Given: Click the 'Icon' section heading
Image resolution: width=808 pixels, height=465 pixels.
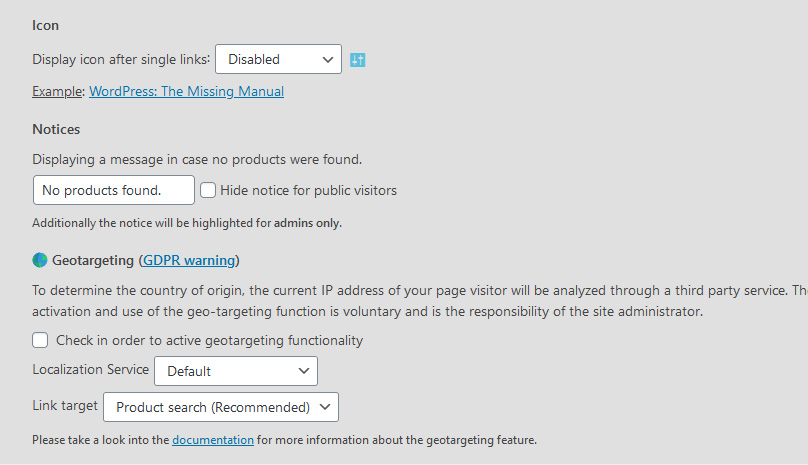Looking at the screenshot, I should coord(45,24).
